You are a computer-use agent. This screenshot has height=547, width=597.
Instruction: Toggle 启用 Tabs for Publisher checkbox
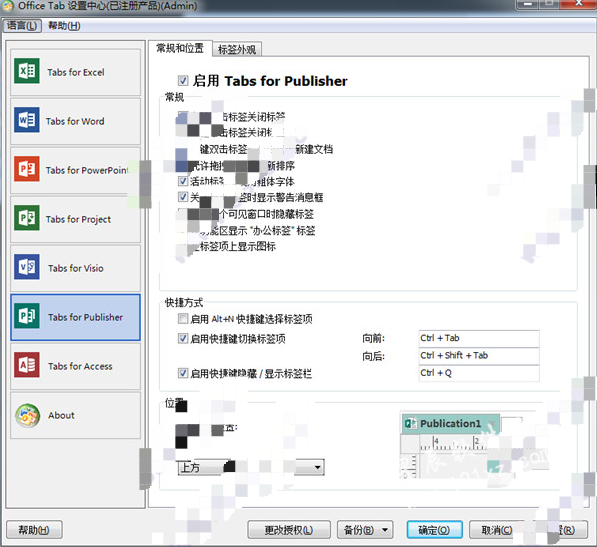pos(183,80)
